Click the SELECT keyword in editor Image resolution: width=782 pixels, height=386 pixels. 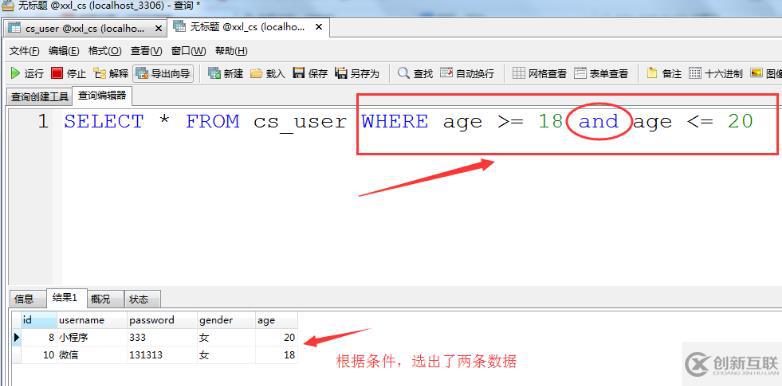tap(104, 122)
